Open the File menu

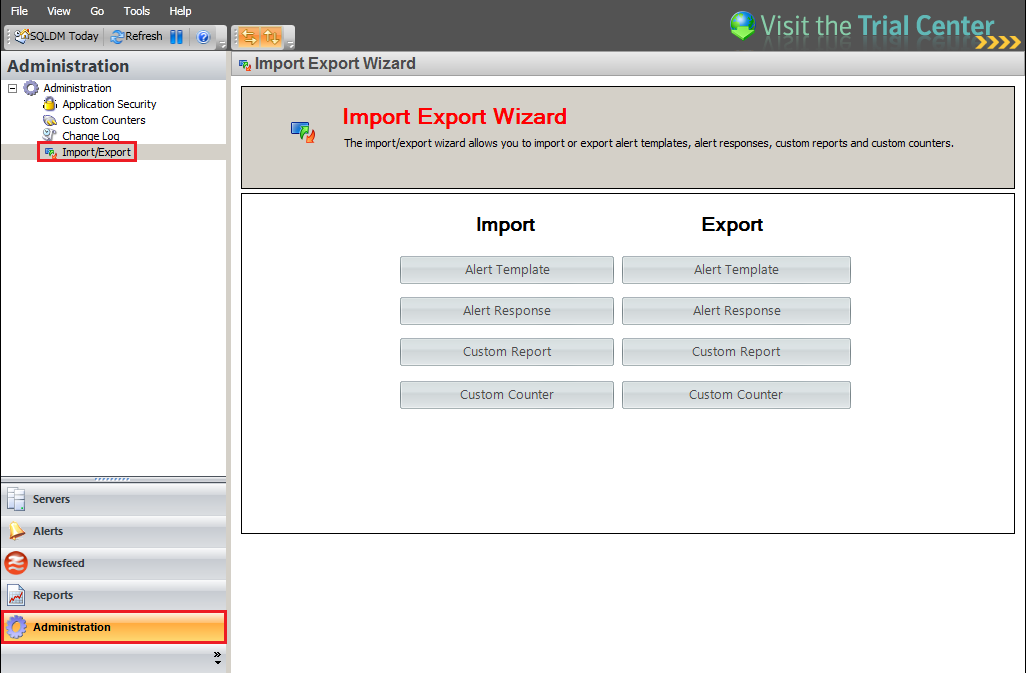coord(19,11)
